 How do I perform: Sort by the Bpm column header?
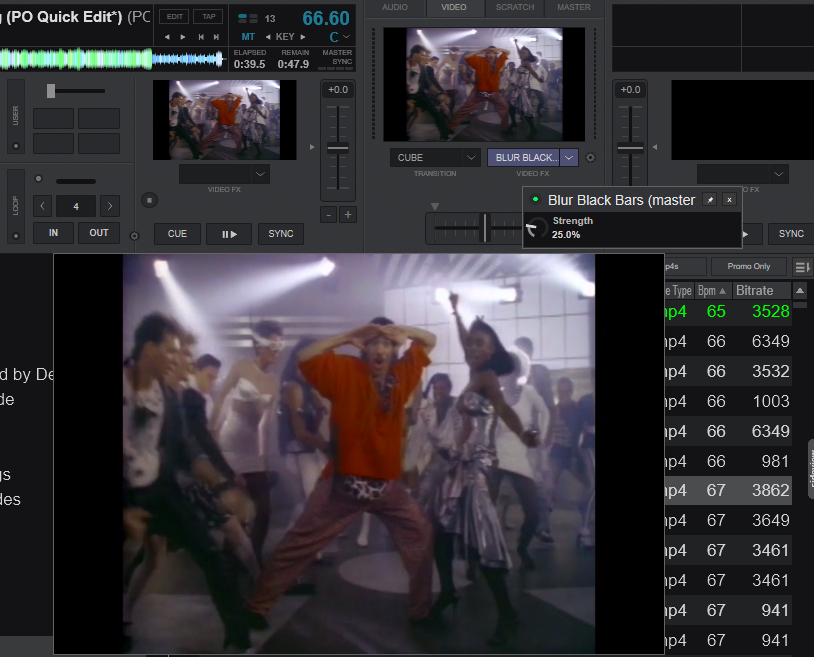click(x=712, y=291)
